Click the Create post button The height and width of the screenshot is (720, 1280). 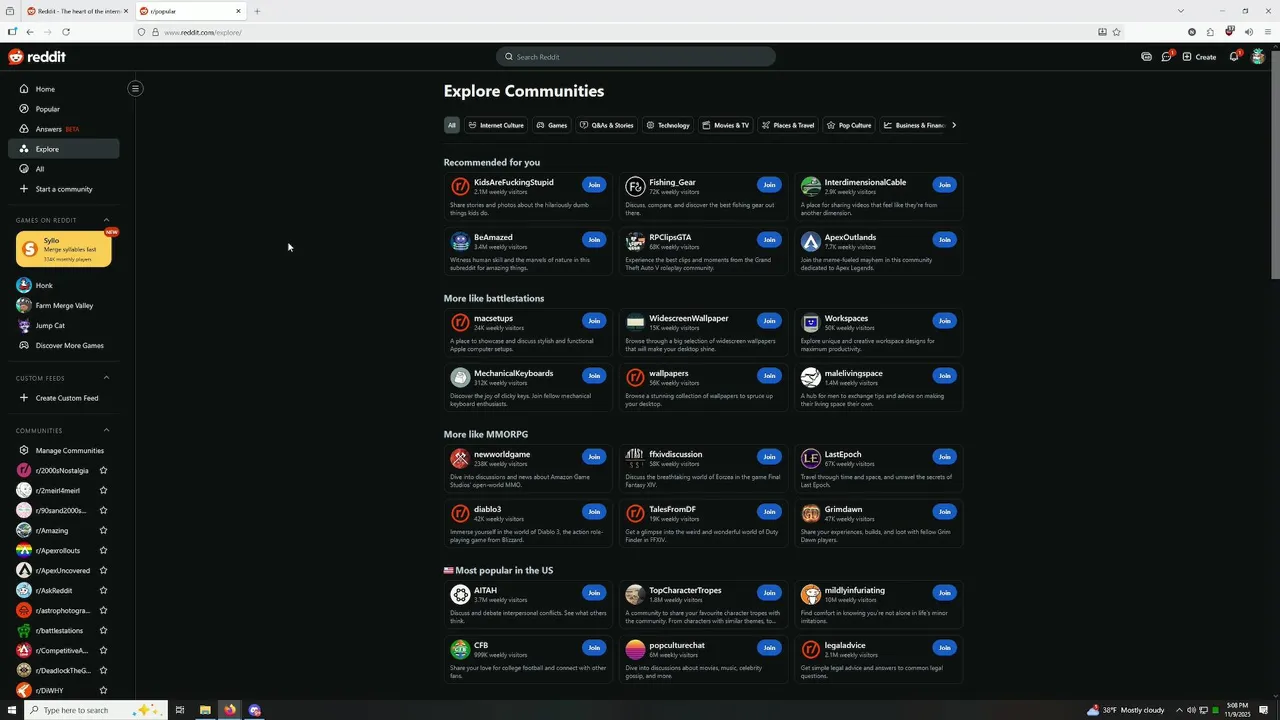click(x=1199, y=57)
